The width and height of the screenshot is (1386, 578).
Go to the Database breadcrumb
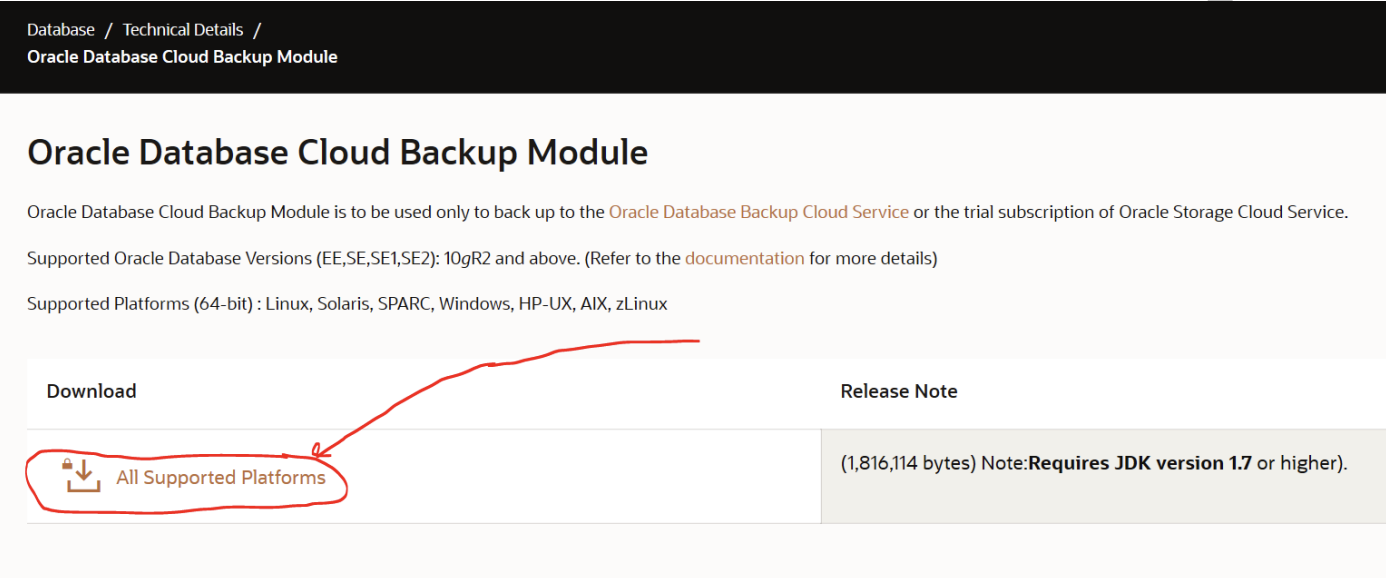[61, 30]
